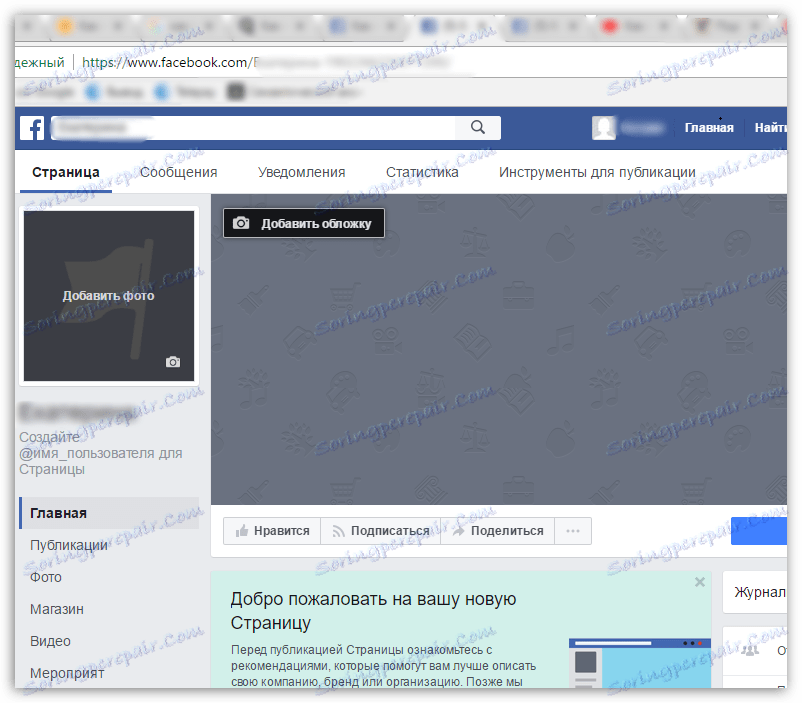Switch to Уведомления tab
Viewport: 802px width, 703px height.
[301, 172]
